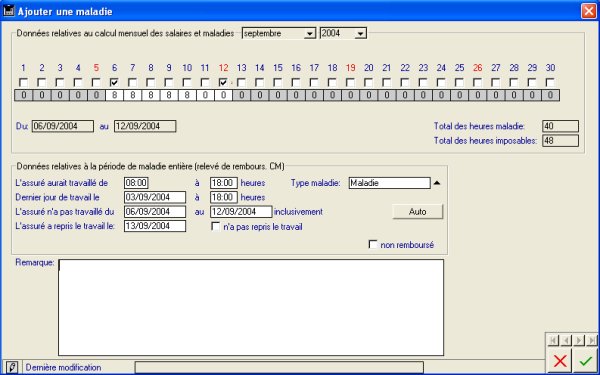Expand the Type maladie list arrow
Image resolution: width=600 pixels, height=375 pixels.
point(437,183)
